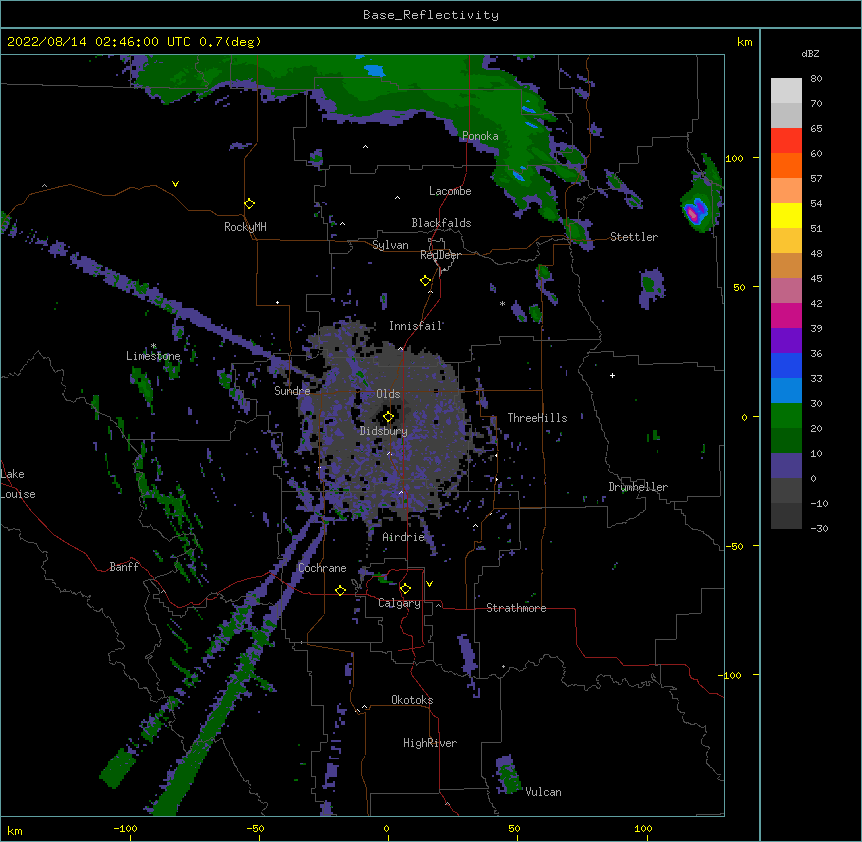
Task: Click the white plus marker east of ThreeHills
Action: point(612,375)
